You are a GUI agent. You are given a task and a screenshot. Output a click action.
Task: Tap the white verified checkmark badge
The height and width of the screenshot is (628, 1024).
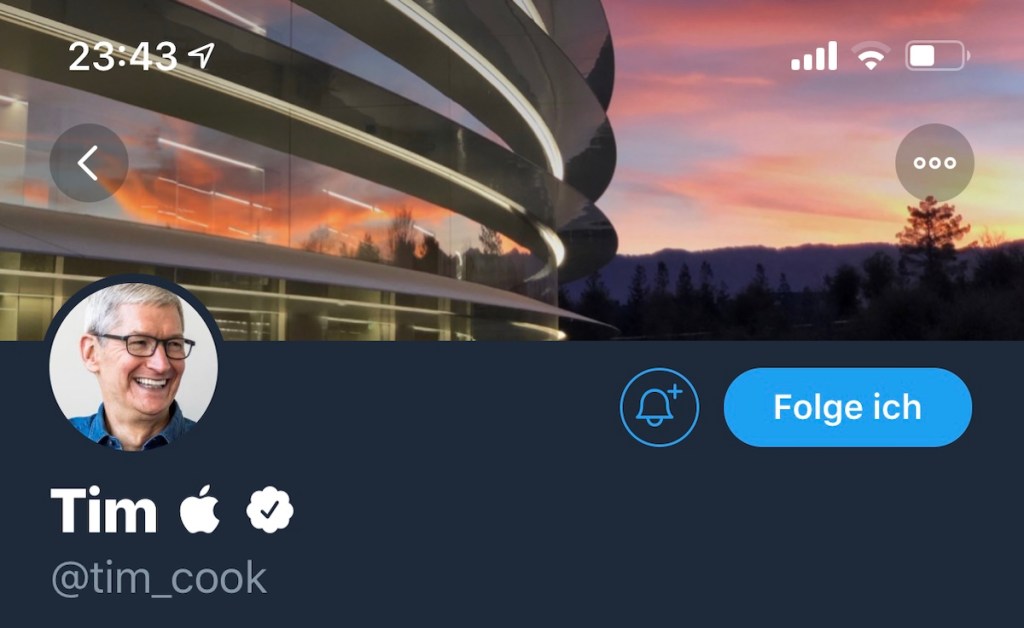[270, 510]
